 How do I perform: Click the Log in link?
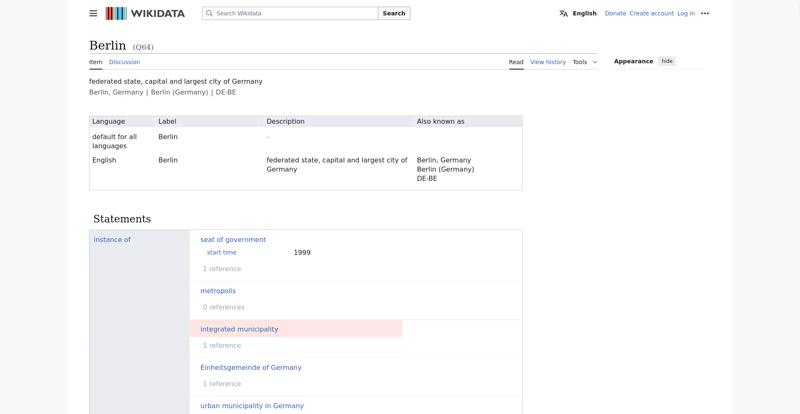[686, 13]
